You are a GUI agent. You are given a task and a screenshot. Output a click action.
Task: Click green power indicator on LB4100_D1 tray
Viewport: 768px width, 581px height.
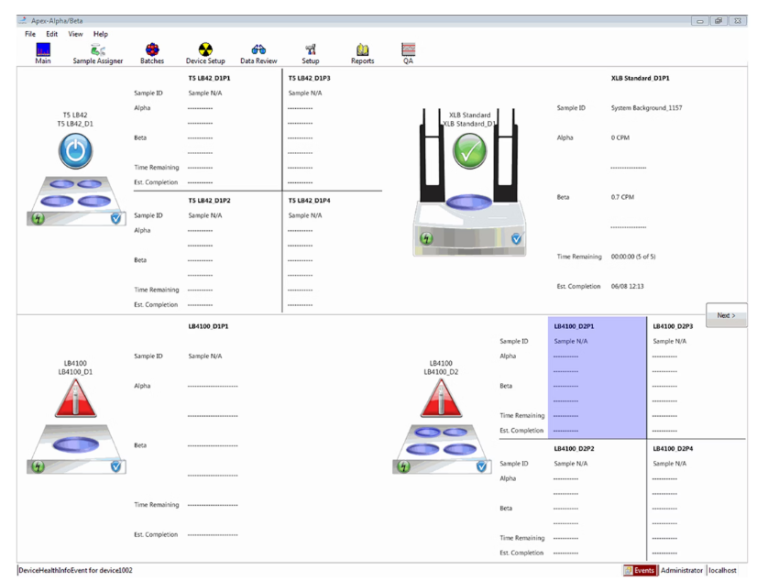[x=38, y=466]
